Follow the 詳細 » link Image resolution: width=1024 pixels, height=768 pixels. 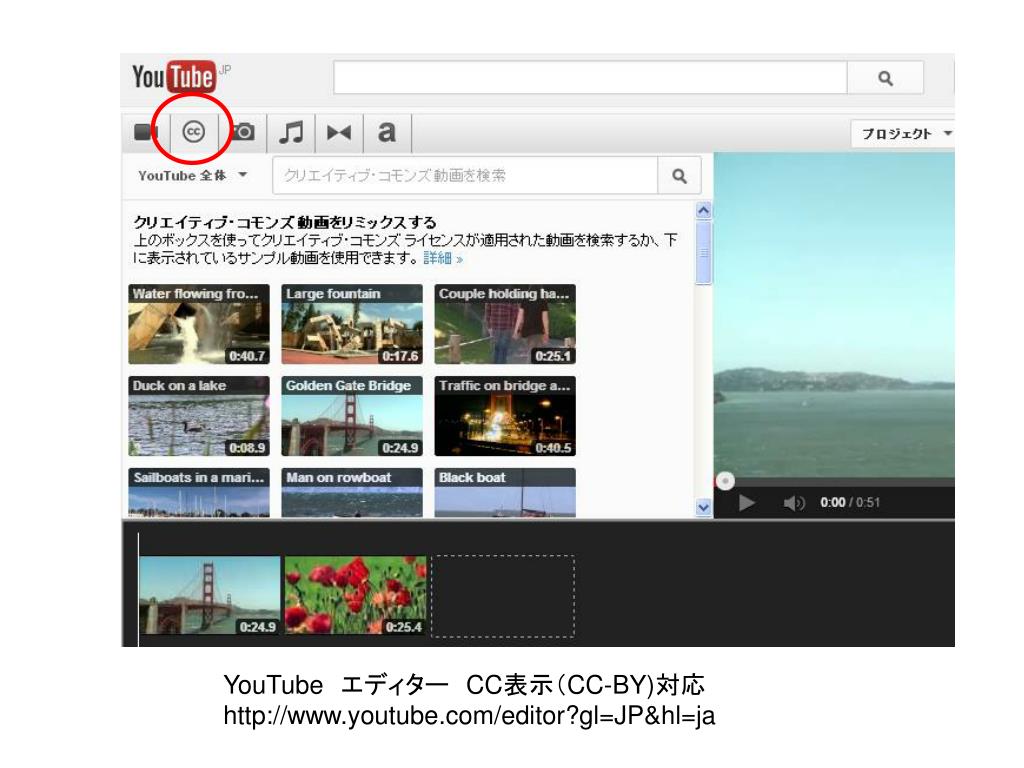click(443, 259)
